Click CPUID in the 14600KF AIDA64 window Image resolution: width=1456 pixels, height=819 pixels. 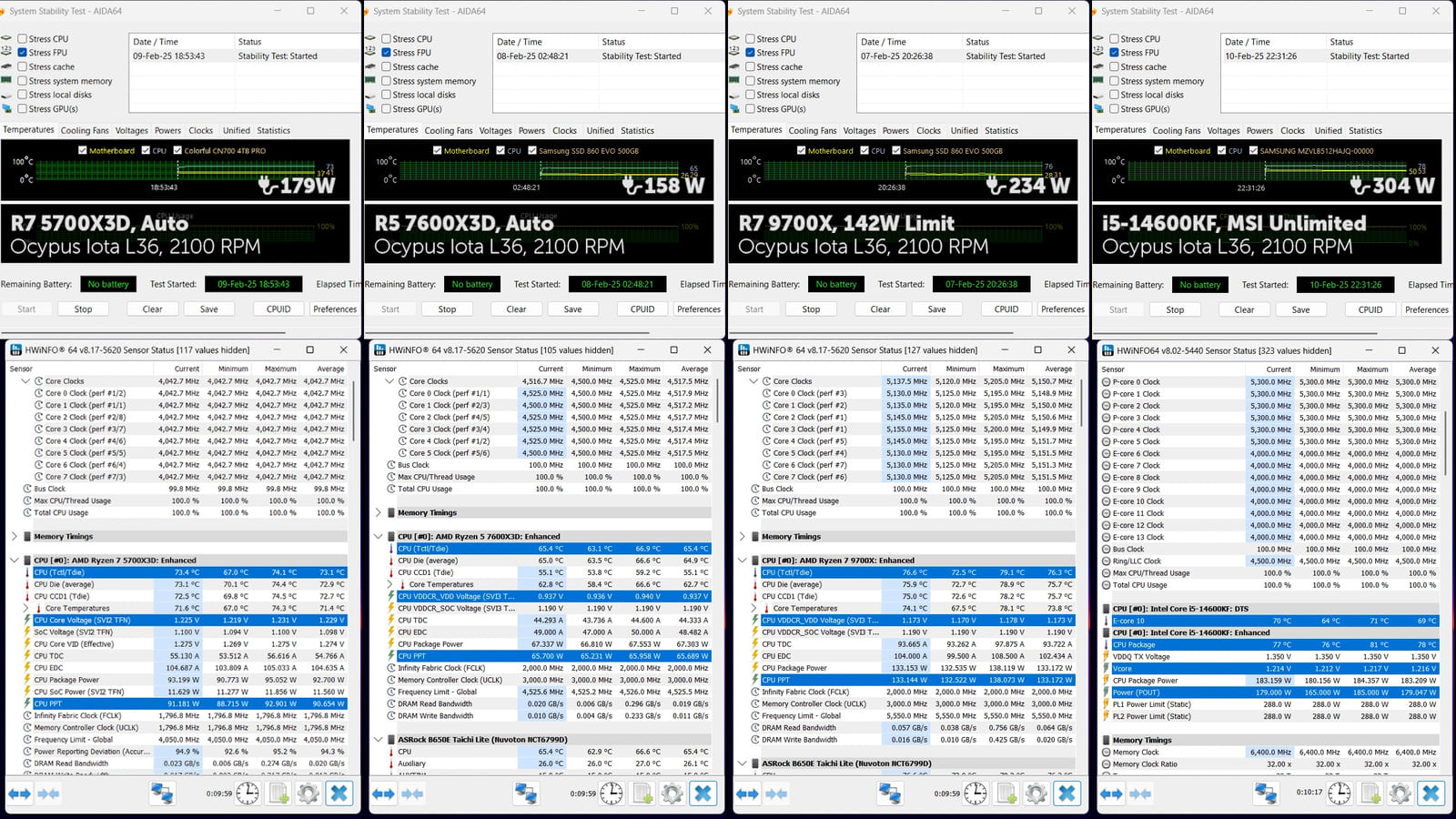point(1370,309)
